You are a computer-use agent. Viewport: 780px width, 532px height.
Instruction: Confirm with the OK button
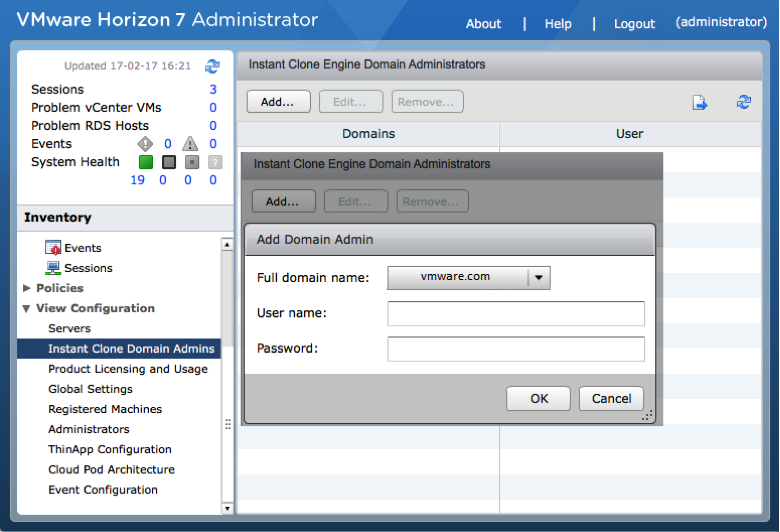click(x=539, y=399)
